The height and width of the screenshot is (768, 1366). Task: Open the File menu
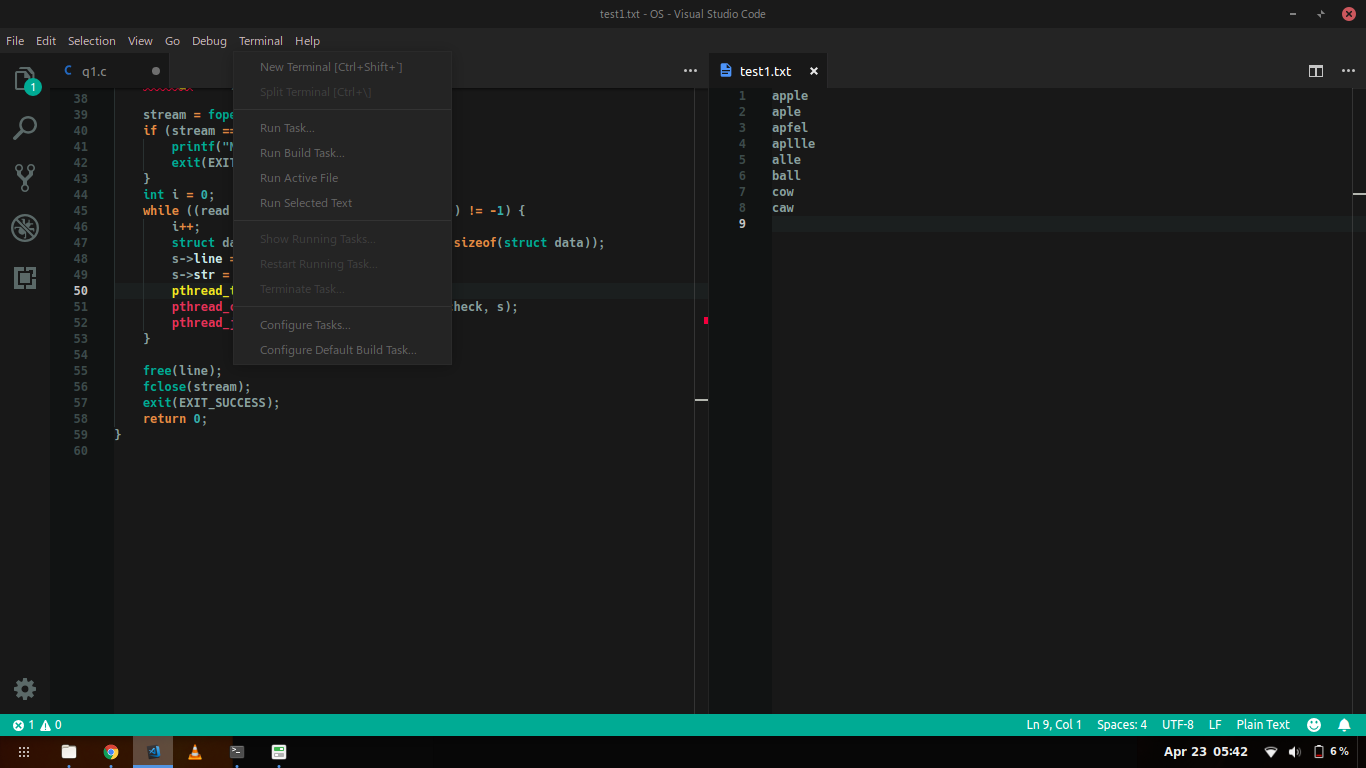tap(15, 41)
